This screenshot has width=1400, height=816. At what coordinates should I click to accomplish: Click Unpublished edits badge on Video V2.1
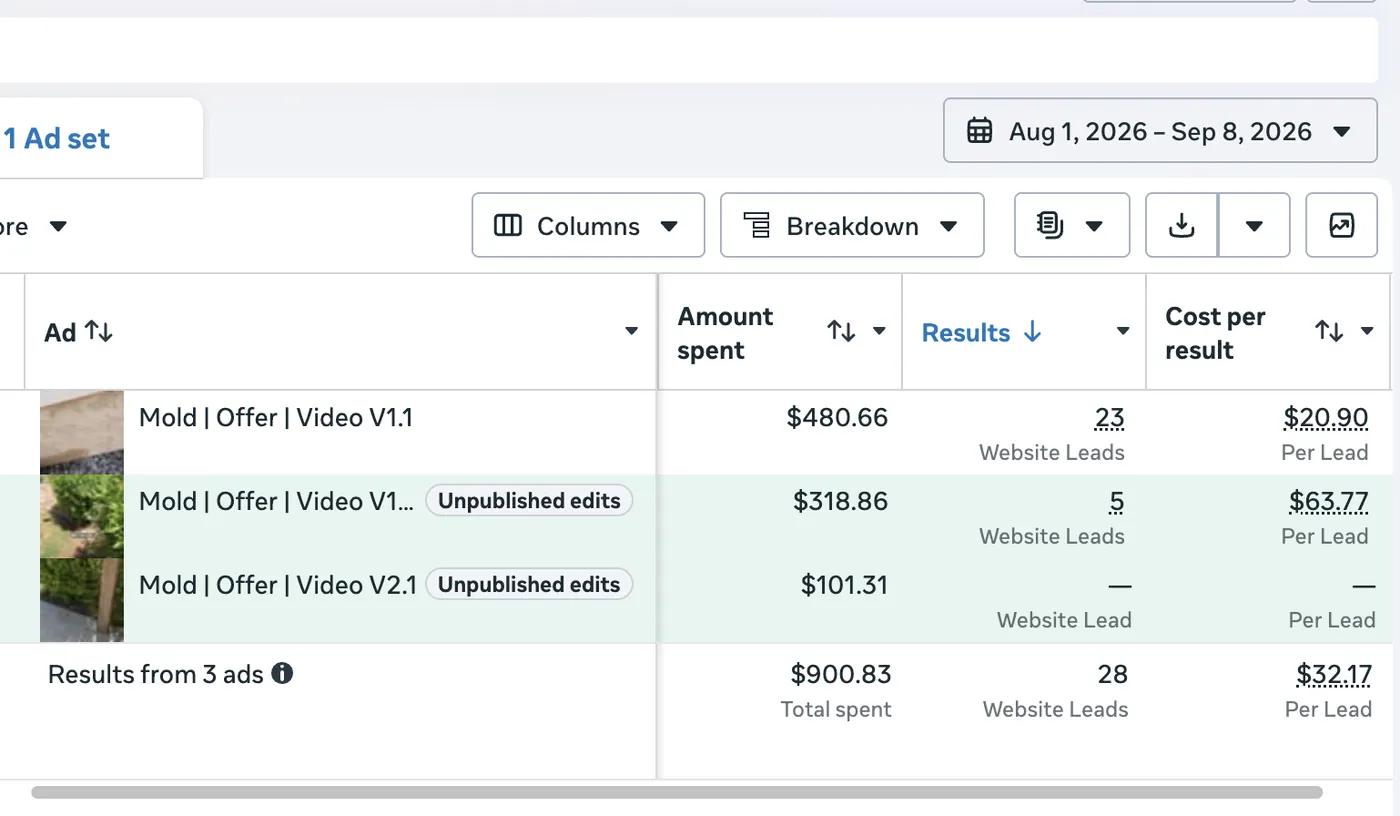tap(529, 584)
